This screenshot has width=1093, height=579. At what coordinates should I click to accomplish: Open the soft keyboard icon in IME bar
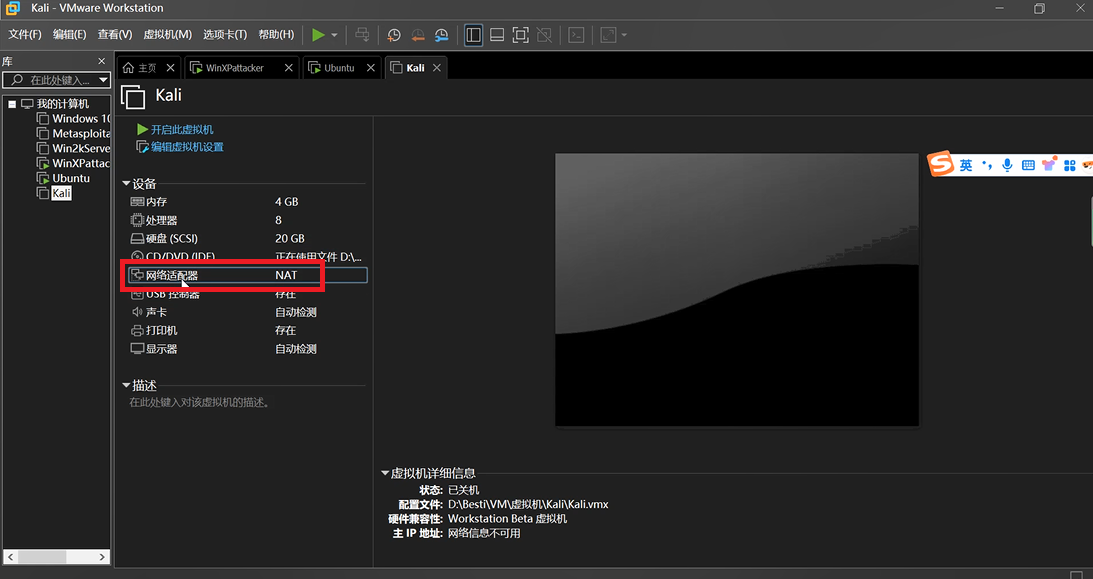coord(1027,165)
